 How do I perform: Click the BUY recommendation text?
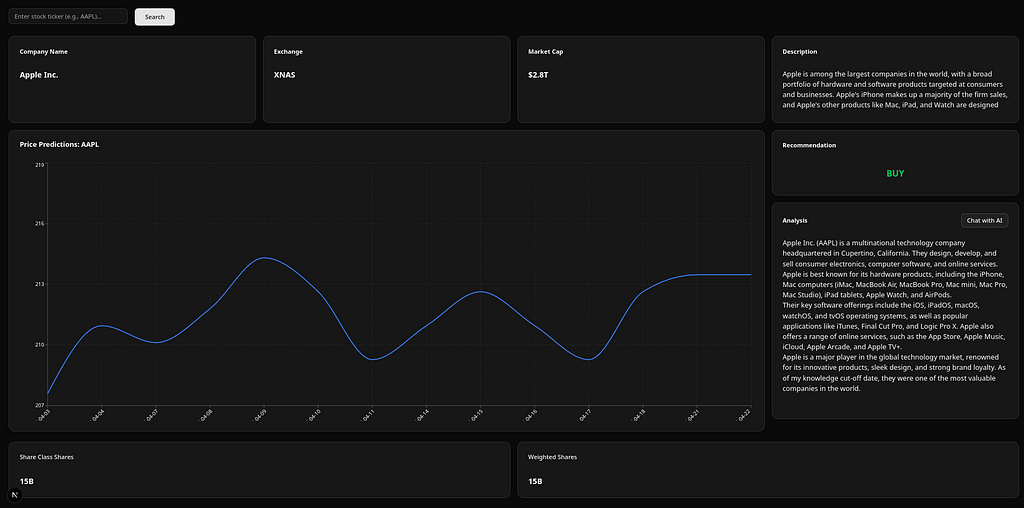[x=895, y=174]
